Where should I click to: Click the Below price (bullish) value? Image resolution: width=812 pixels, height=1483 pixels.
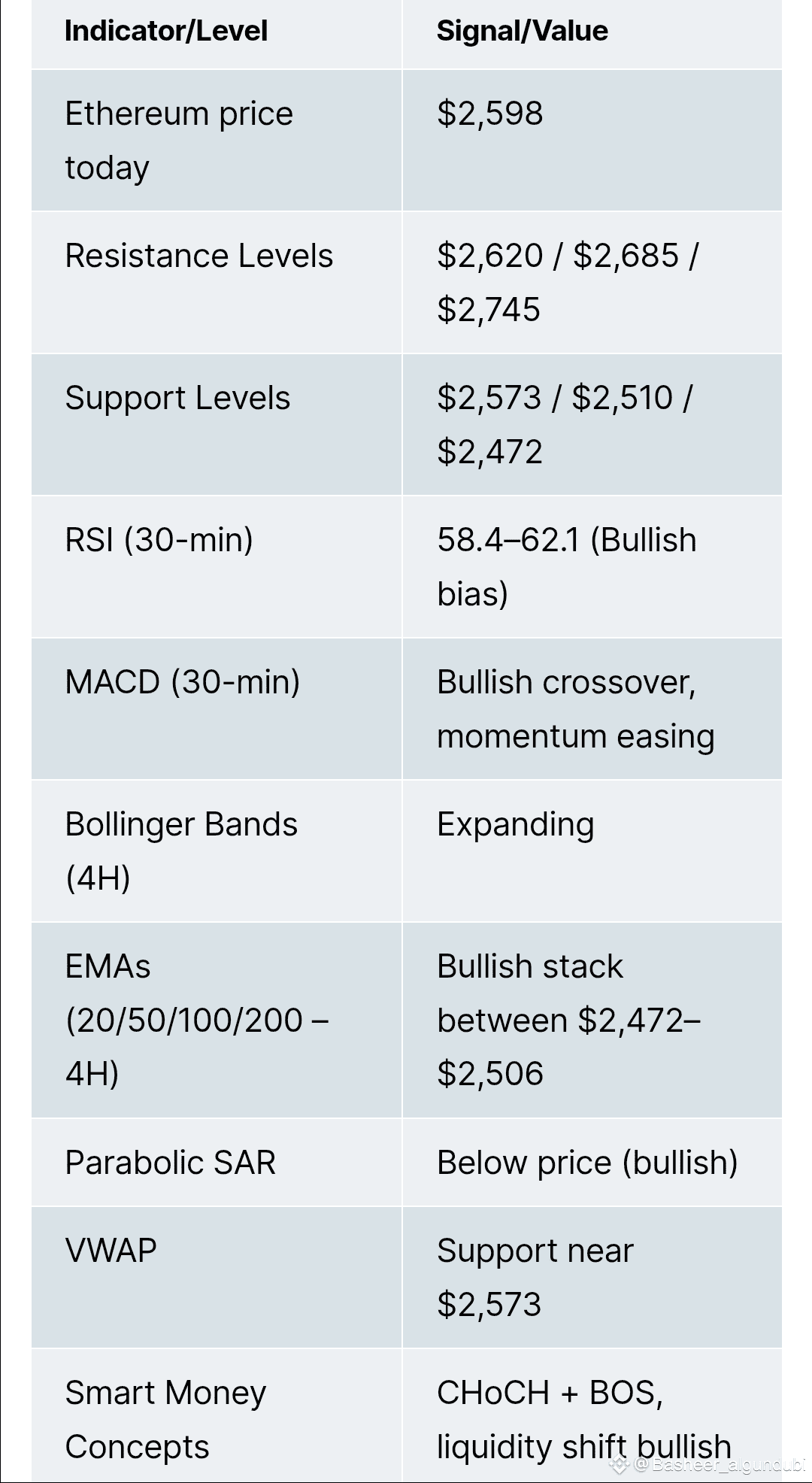pyautogui.click(x=587, y=1163)
